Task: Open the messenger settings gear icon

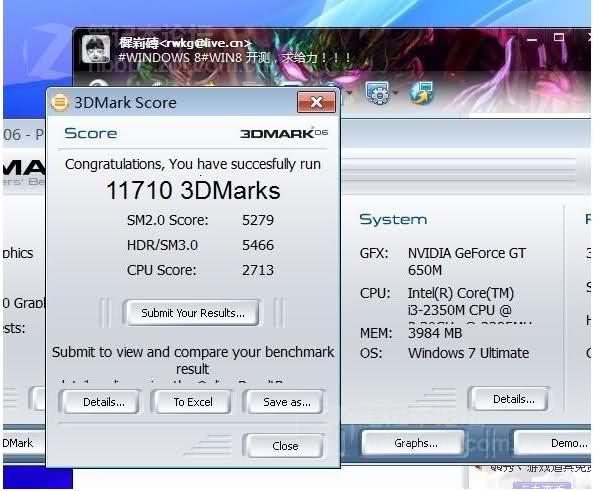Action: click(x=378, y=93)
